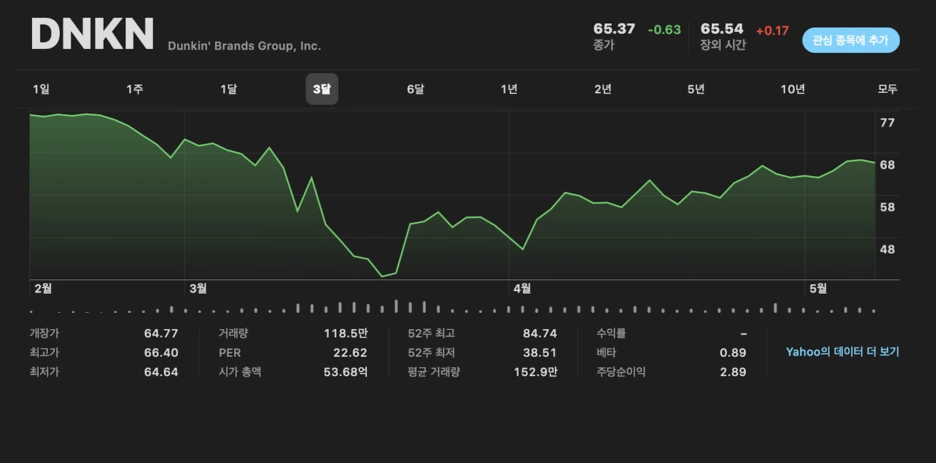The width and height of the screenshot is (936, 463).
Task: Click the Dunkin' Brands Group, Inc. name
Action: pos(244,46)
